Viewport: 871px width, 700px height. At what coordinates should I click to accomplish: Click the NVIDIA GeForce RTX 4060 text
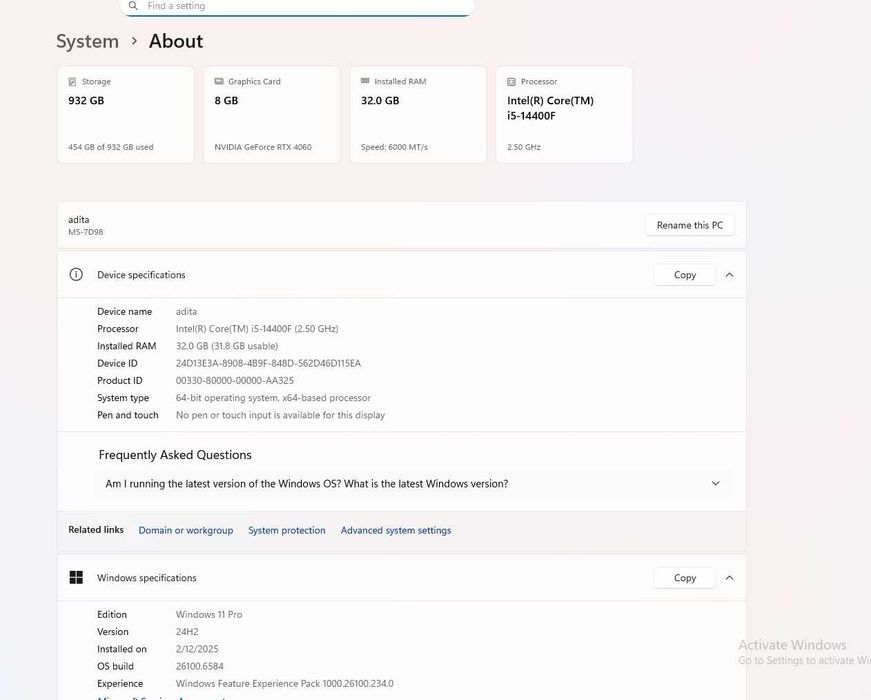tap(263, 147)
